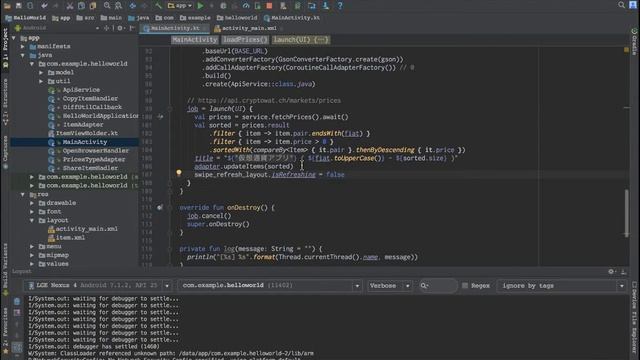
Task: Click the Logcat search input field
Action: pyautogui.click(x=438, y=286)
